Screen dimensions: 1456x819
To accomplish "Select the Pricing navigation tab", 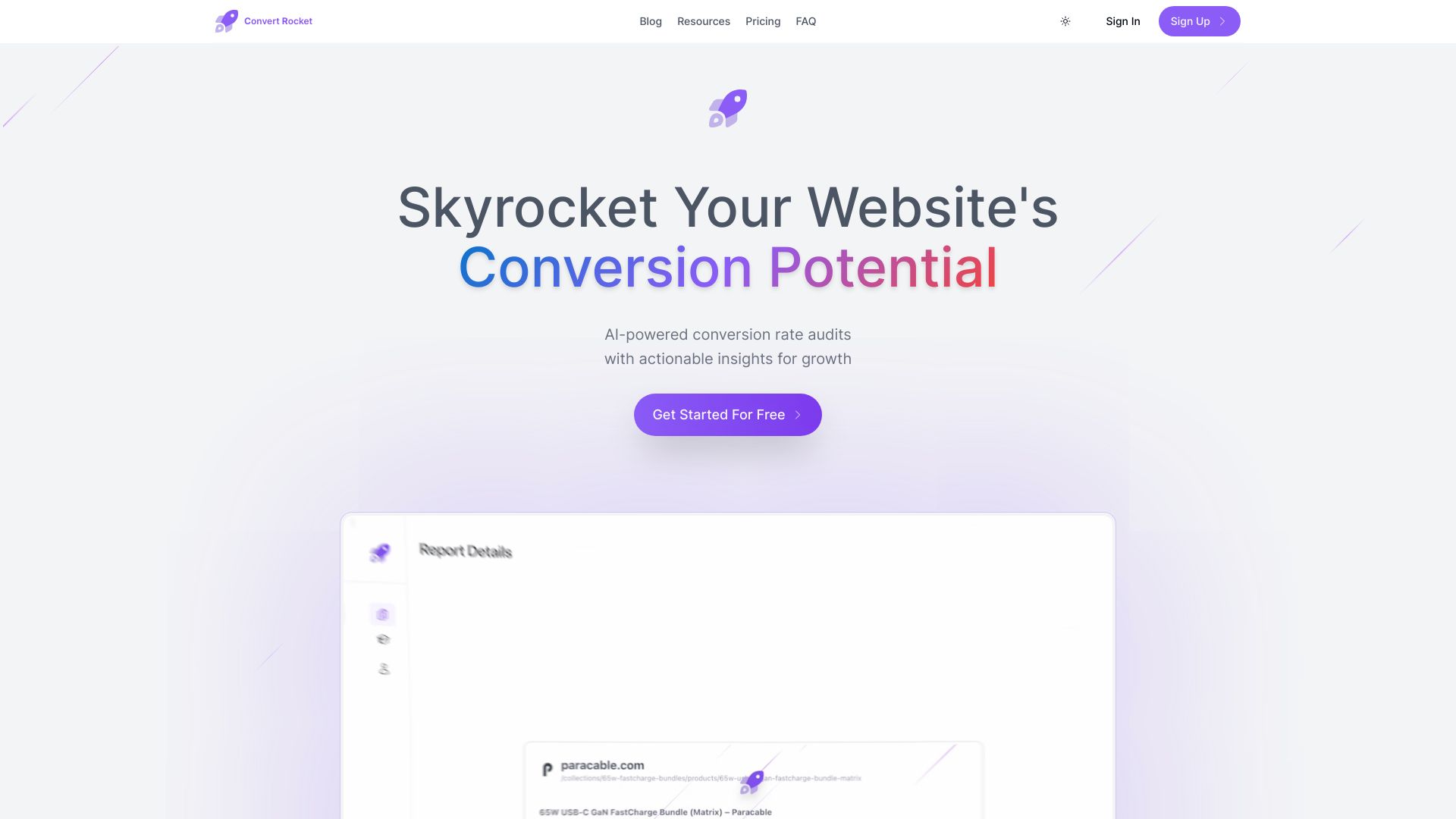I will point(762,21).
